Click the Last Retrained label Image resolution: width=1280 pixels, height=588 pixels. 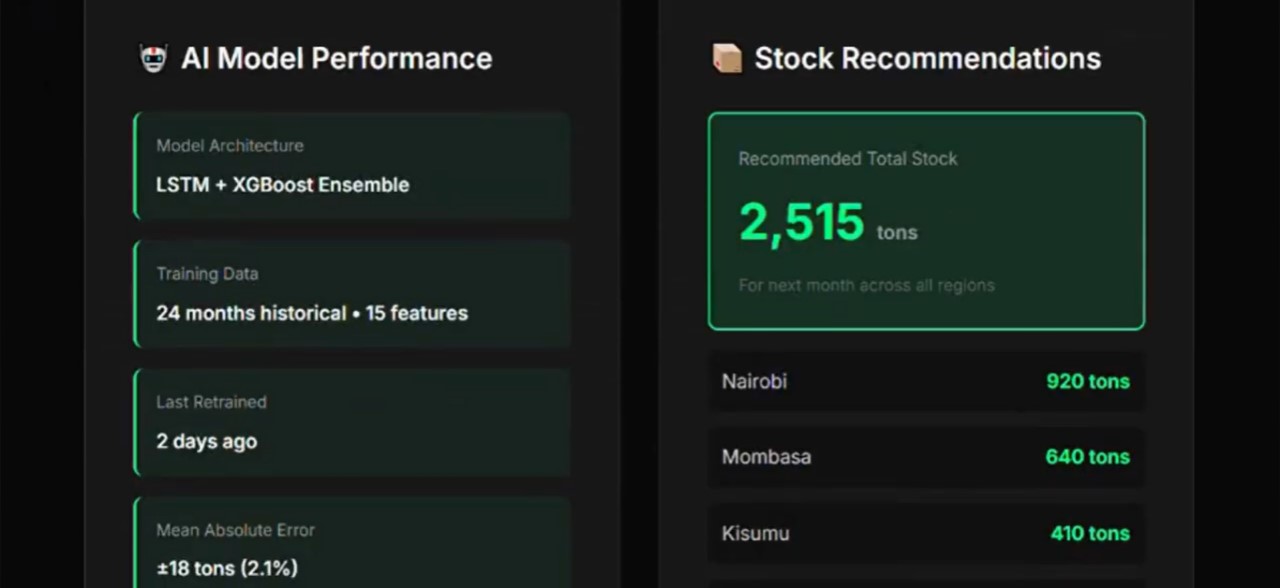(211, 402)
